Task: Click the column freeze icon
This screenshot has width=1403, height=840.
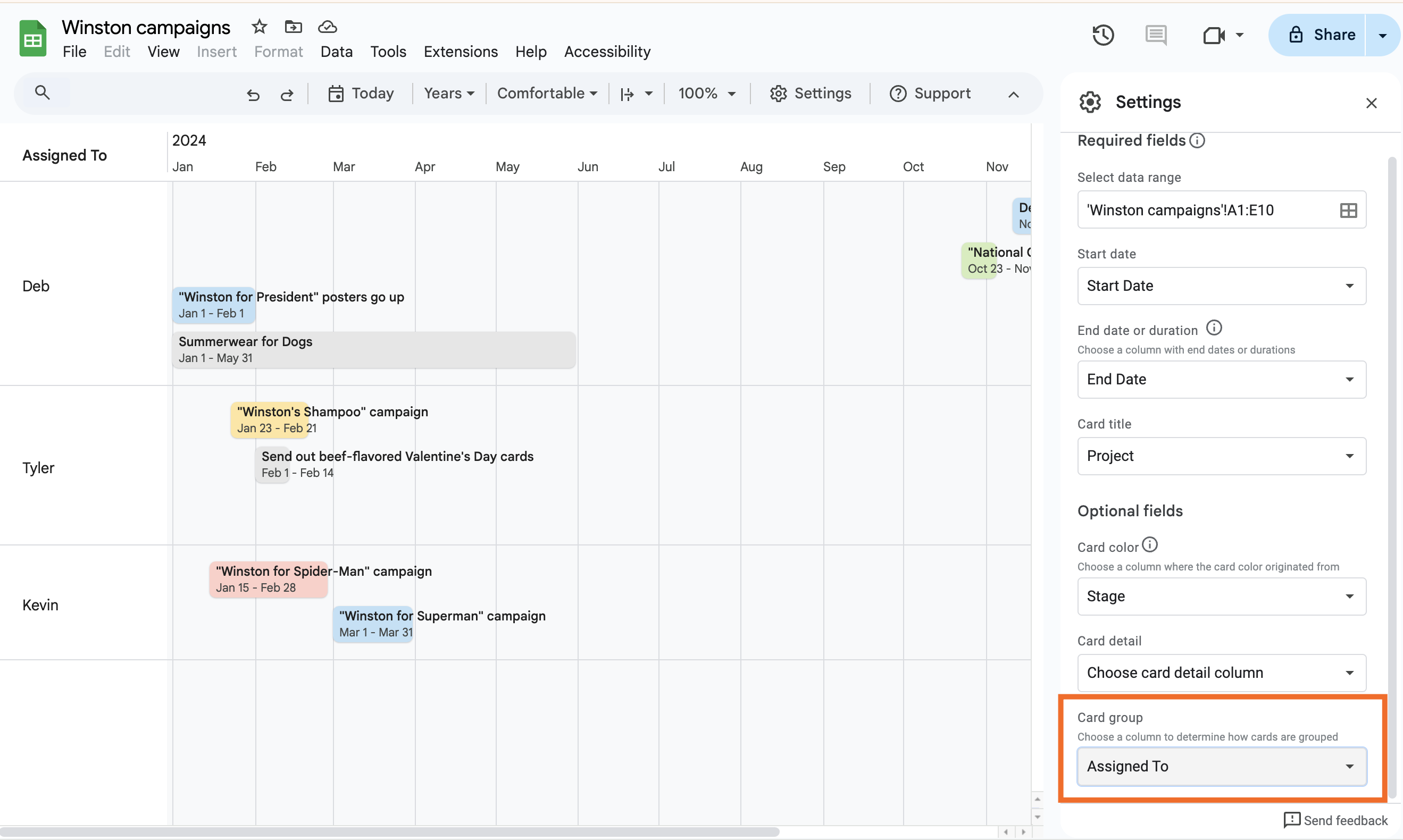Action: pos(627,94)
